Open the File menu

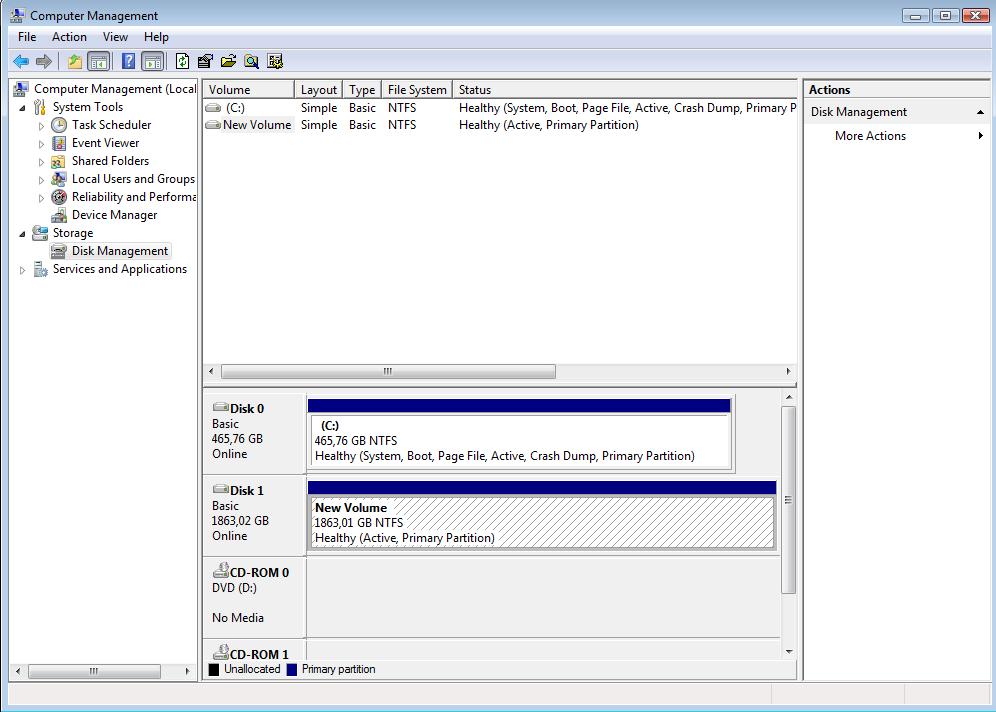pyautogui.click(x=27, y=37)
